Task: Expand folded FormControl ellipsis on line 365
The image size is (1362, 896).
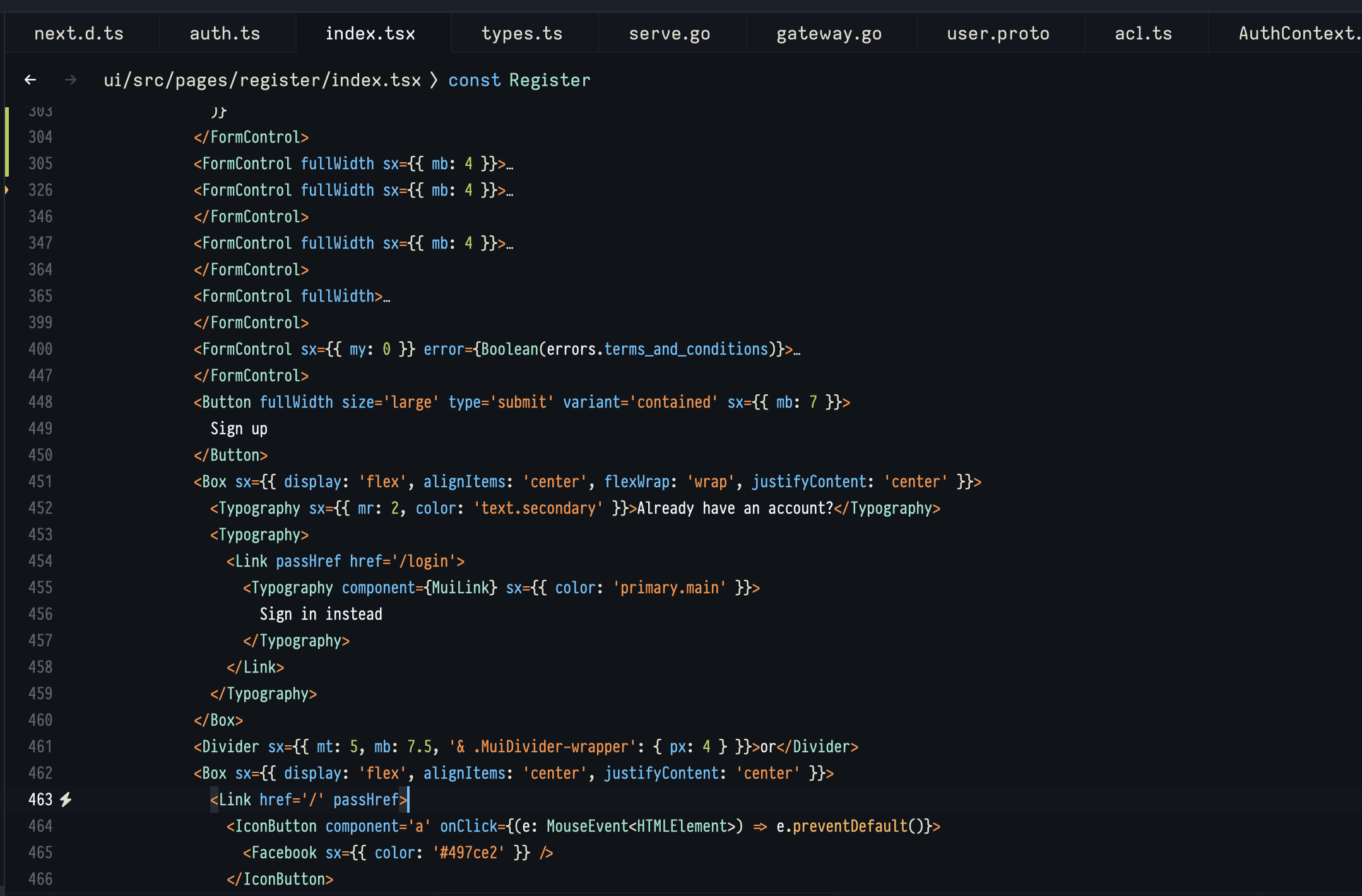Action: pyautogui.click(x=387, y=297)
